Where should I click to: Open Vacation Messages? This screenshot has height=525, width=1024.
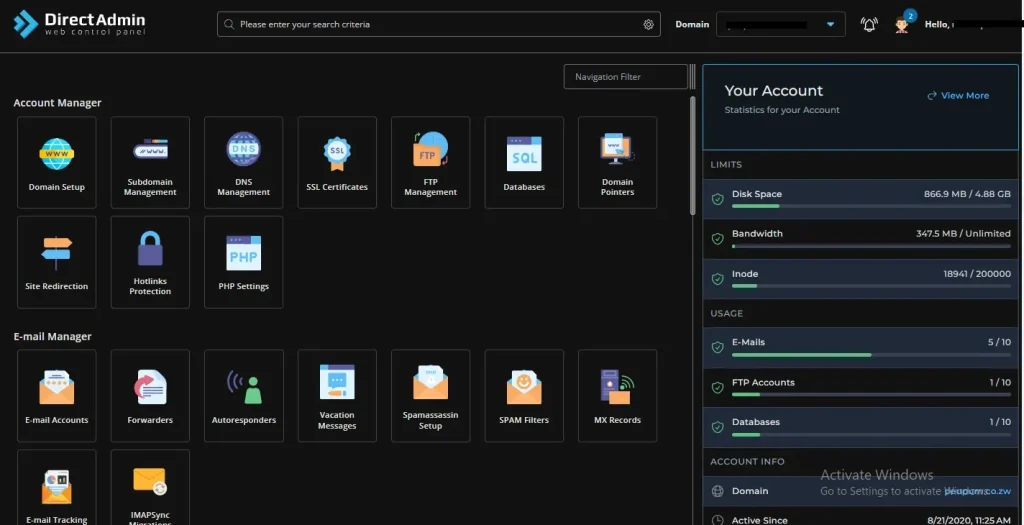click(x=337, y=396)
